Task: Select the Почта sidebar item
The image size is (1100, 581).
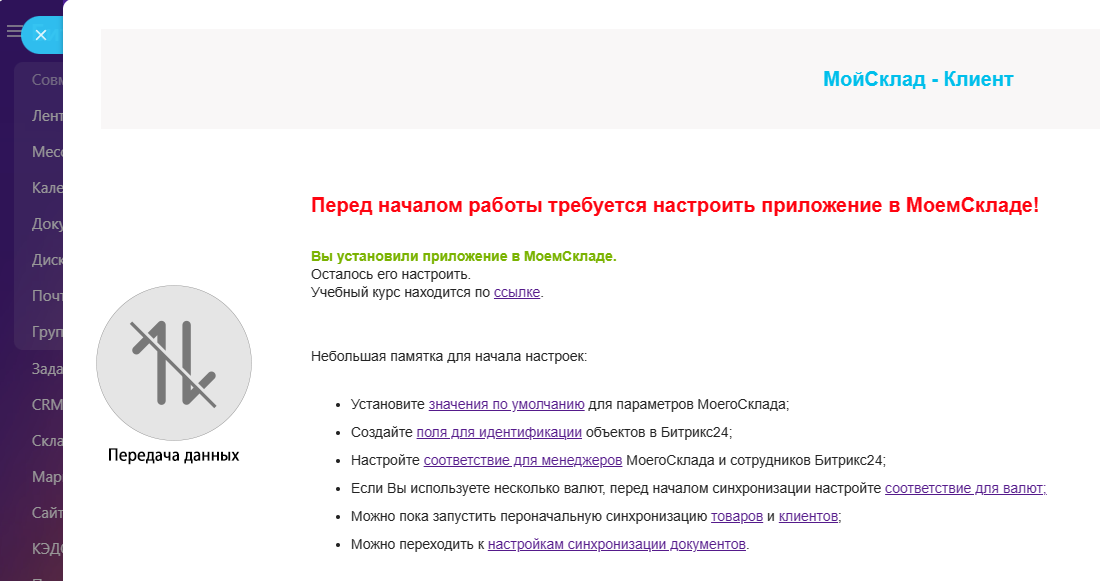Action: pos(47,296)
